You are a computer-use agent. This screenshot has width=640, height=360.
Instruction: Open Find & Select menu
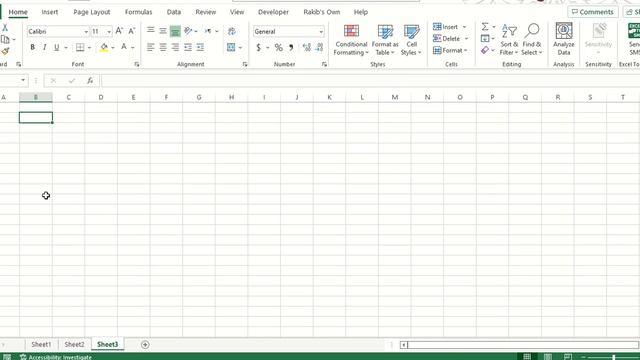[531, 40]
